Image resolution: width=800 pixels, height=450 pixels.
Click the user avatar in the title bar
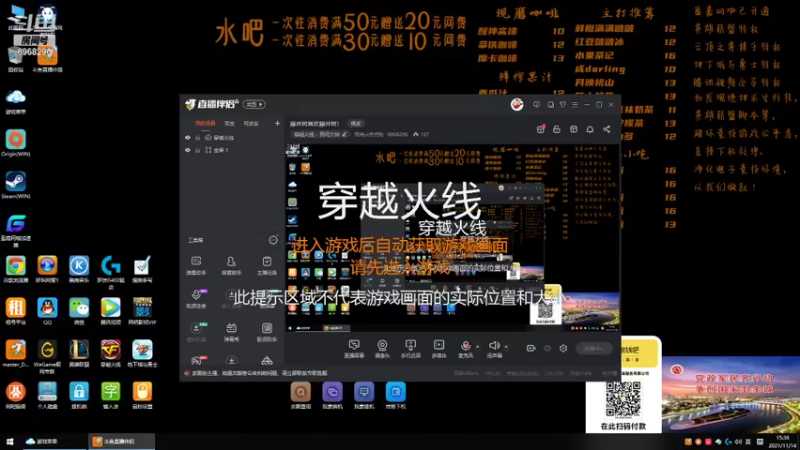(517, 104)
